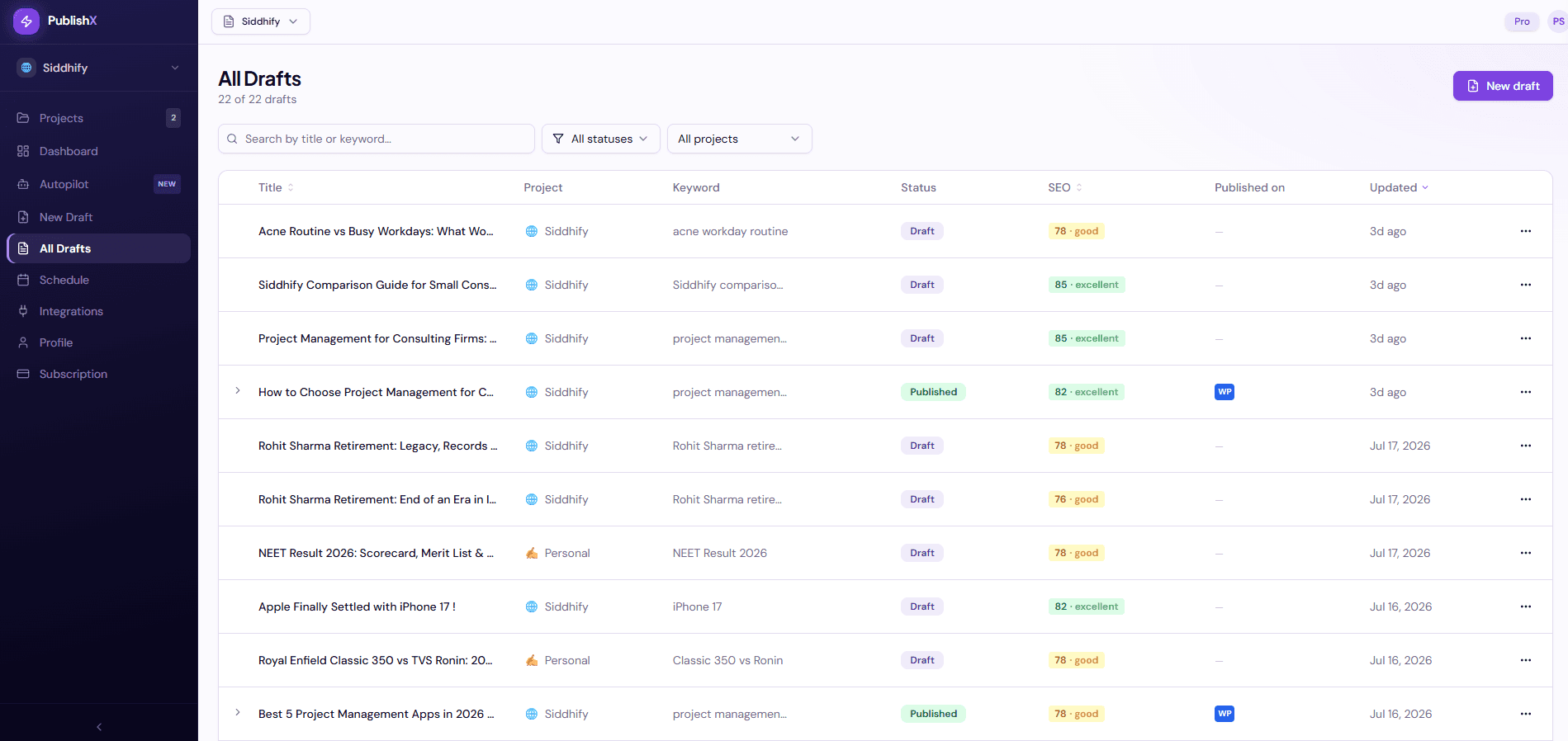This screenshot has height=741, width=1568.
Task: Click the Published status on How to Choose row
Action: 933,392
